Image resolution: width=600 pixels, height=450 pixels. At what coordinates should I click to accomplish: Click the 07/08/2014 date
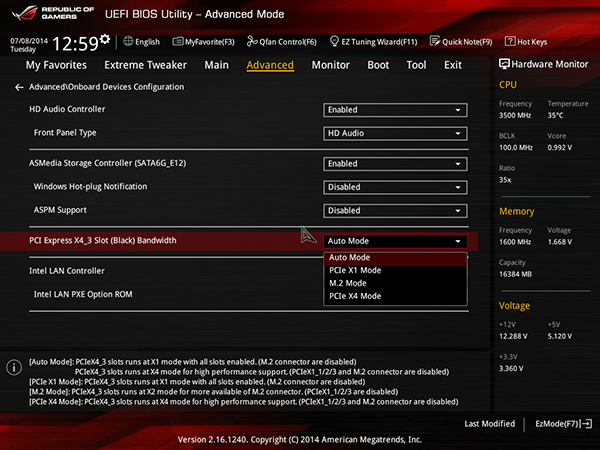pos(29,41)
